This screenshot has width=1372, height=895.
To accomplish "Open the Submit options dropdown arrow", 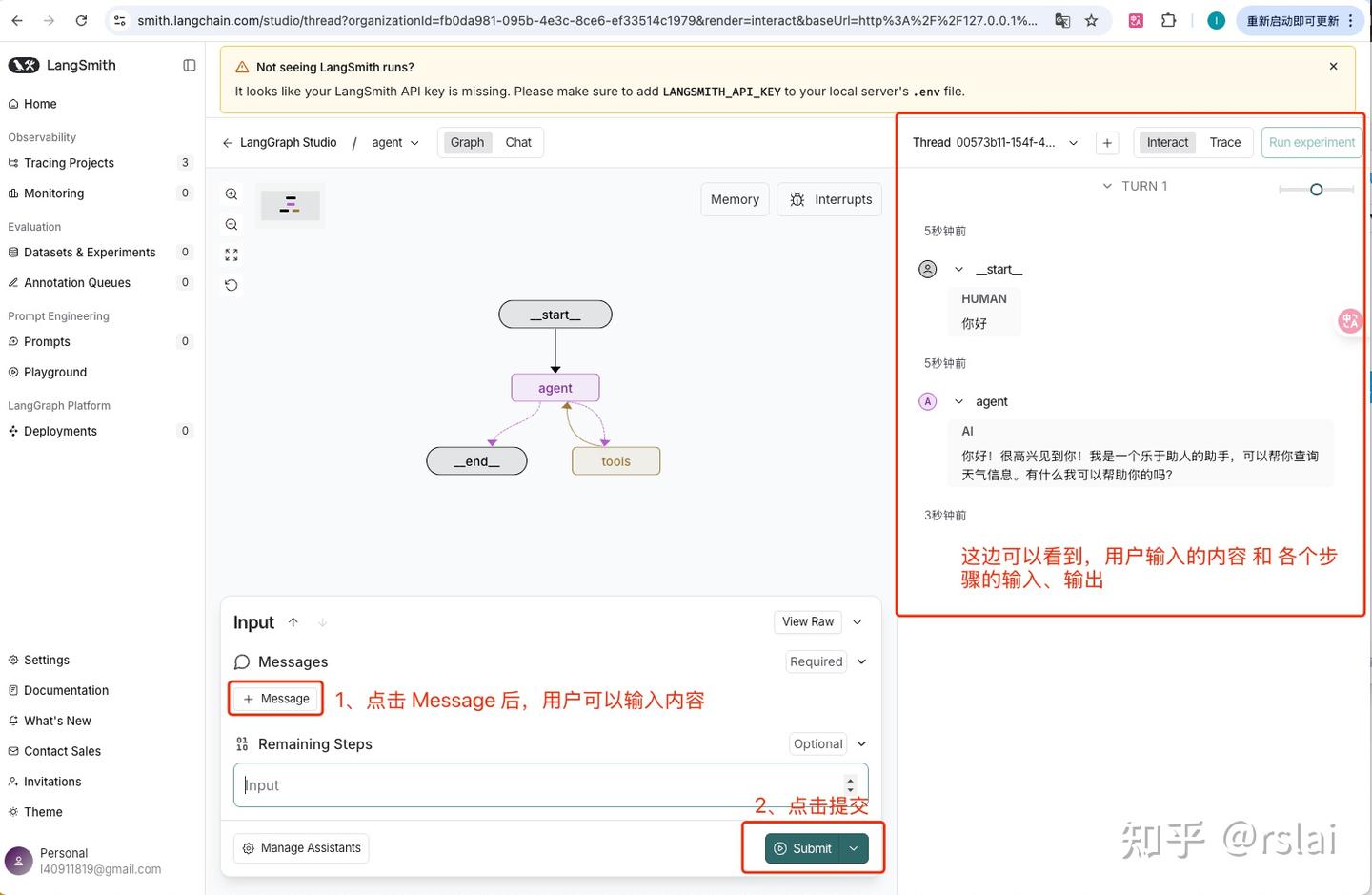I will click(854, 848).
